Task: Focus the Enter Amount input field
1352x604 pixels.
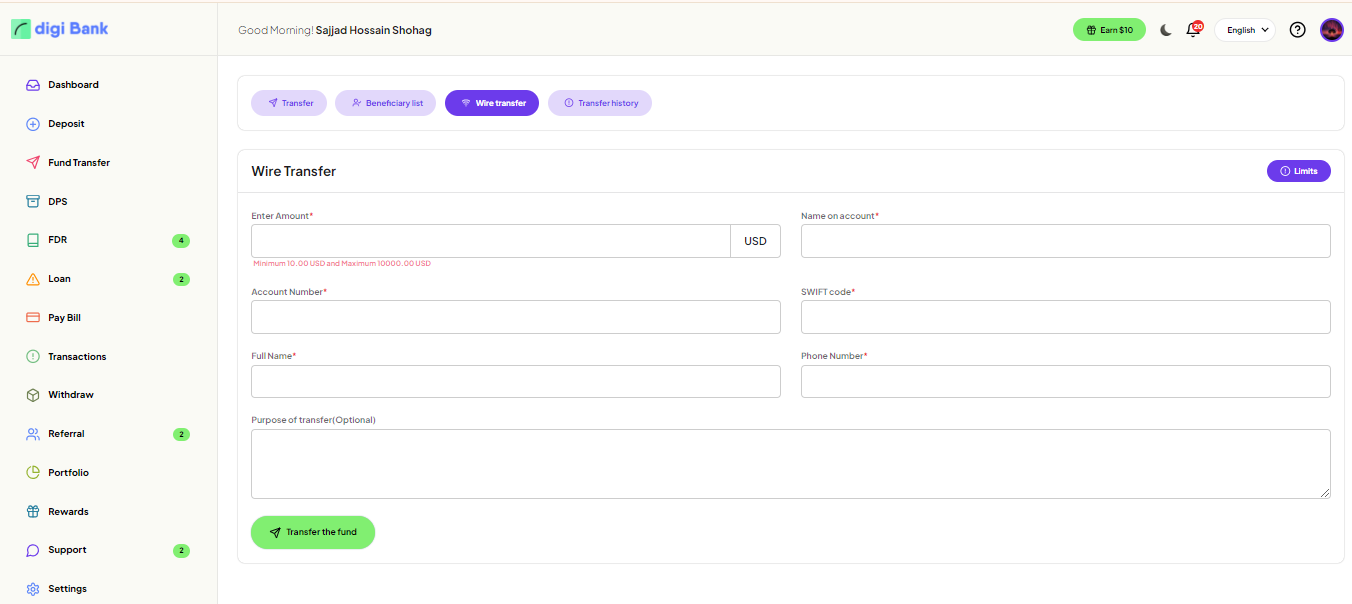Action: click(490, 241)
